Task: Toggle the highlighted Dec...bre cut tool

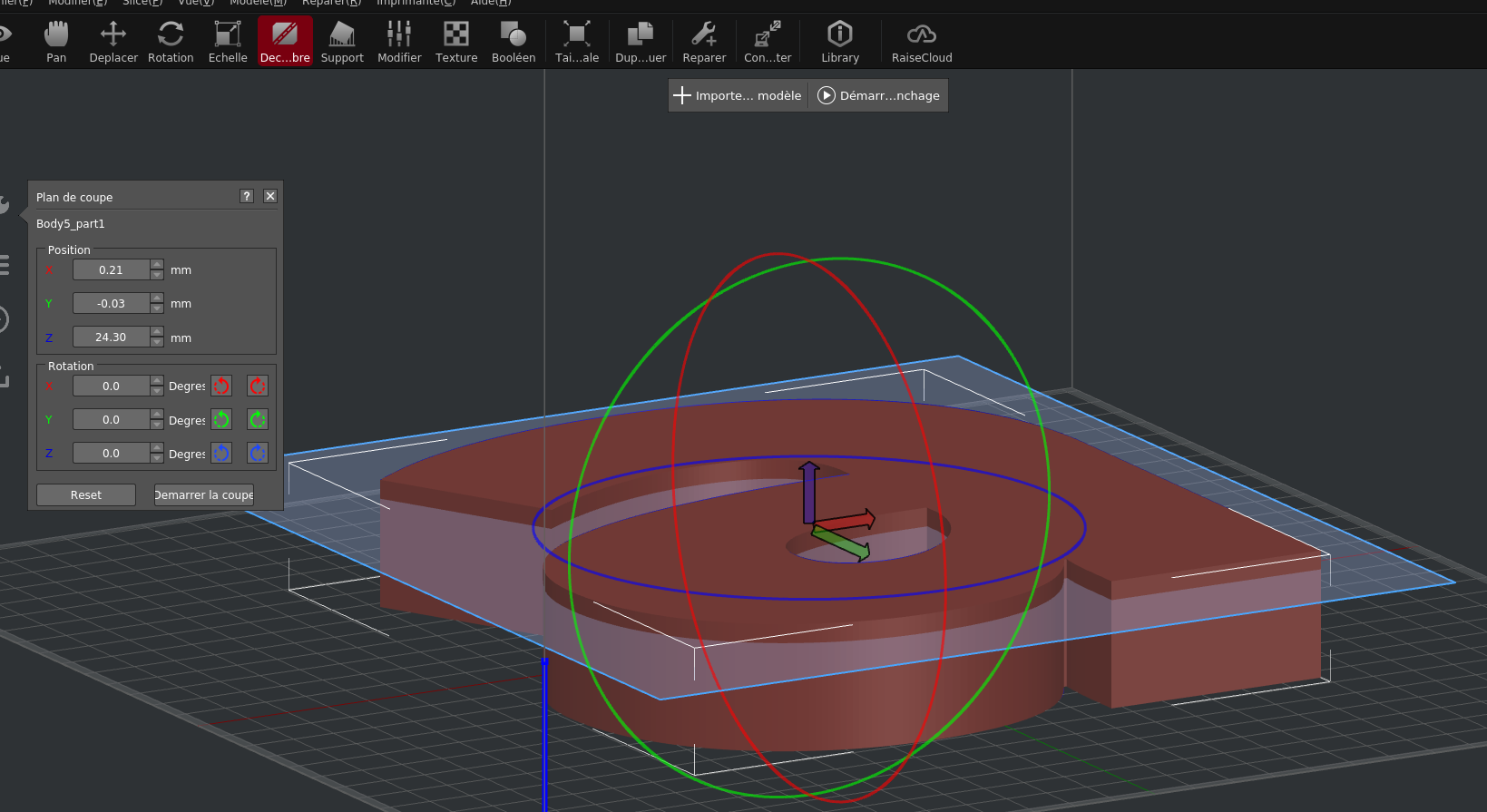Action: pos(285,42)
